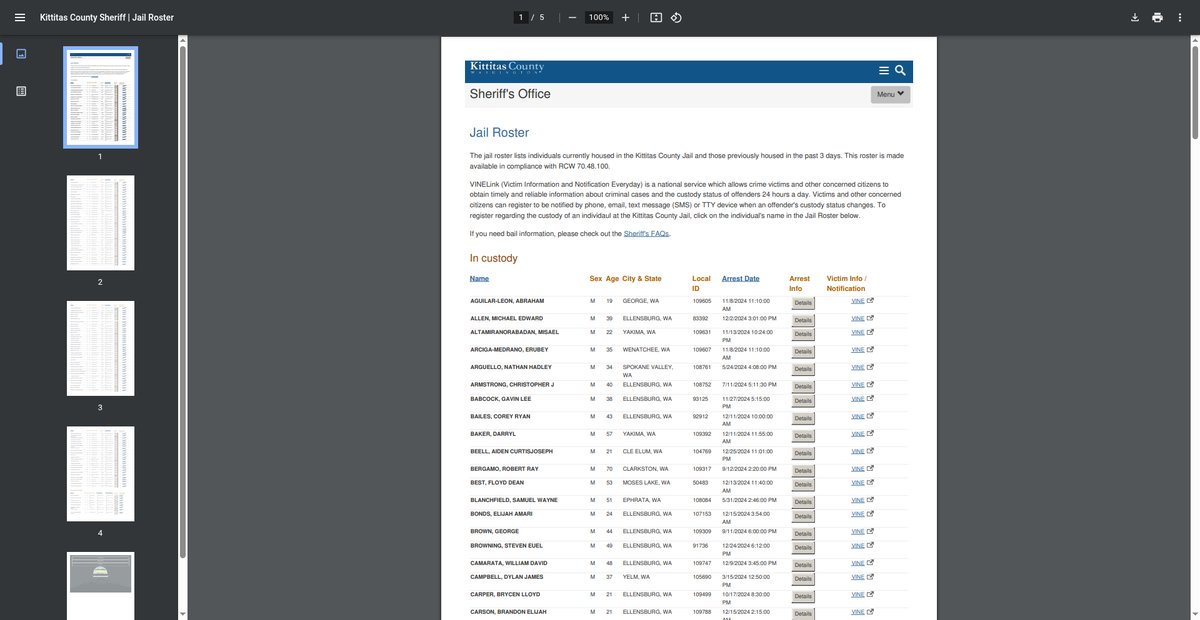1200x620 pixels.
Task: Click city CLARKSTON, WA
Action: (x=645, y=468)
